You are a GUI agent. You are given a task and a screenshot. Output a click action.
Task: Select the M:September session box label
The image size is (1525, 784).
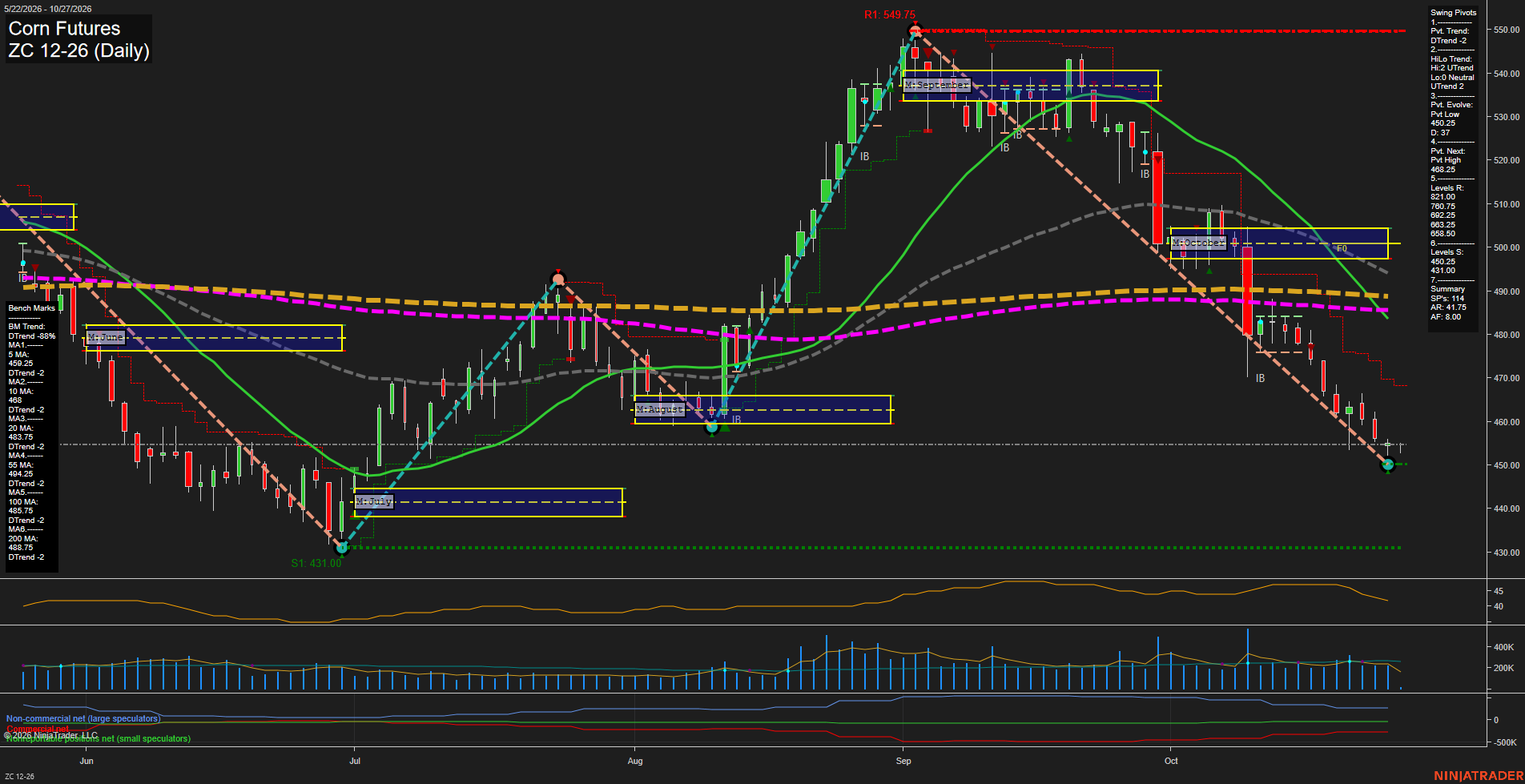coord(936,85)
